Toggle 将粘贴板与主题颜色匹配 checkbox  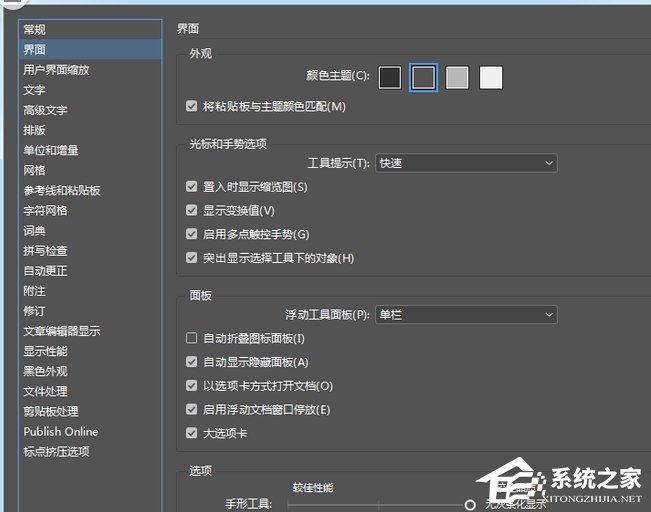[191, 106]
